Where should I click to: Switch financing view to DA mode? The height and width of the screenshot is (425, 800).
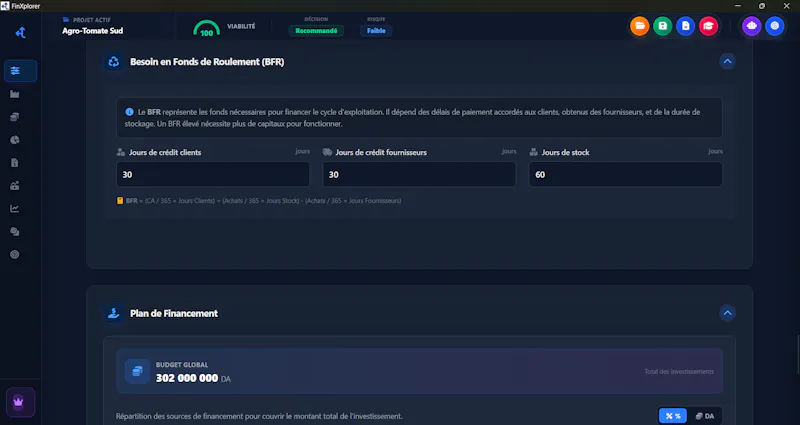pyautogui.click(x=705, y=416)
